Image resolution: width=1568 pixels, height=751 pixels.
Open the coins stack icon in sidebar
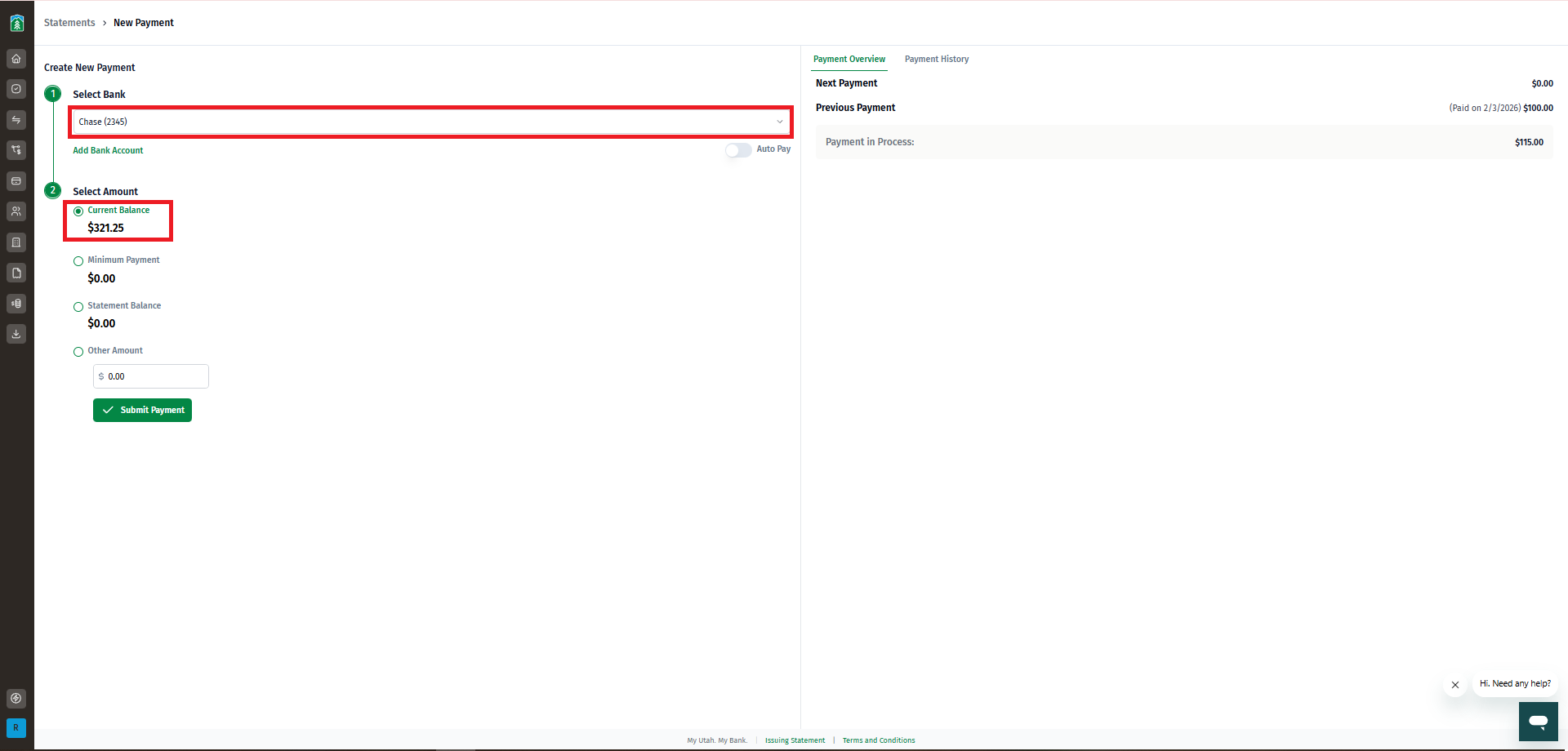[x=16, y=304]
